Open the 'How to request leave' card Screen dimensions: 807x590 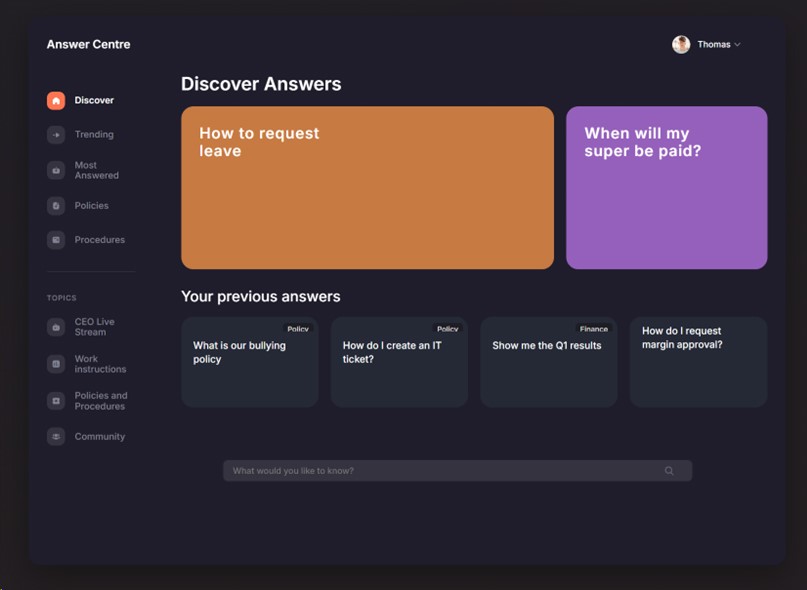point(367,188)
